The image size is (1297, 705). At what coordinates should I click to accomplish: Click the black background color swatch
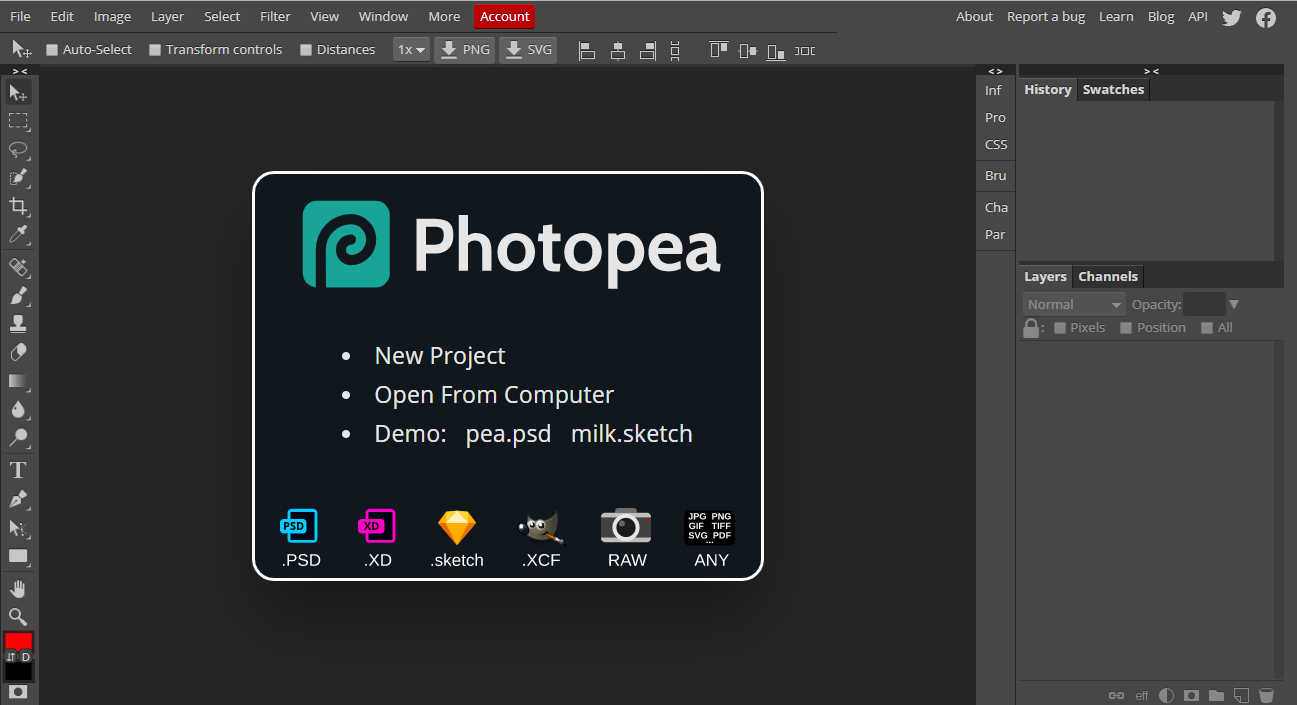[18, 672]
